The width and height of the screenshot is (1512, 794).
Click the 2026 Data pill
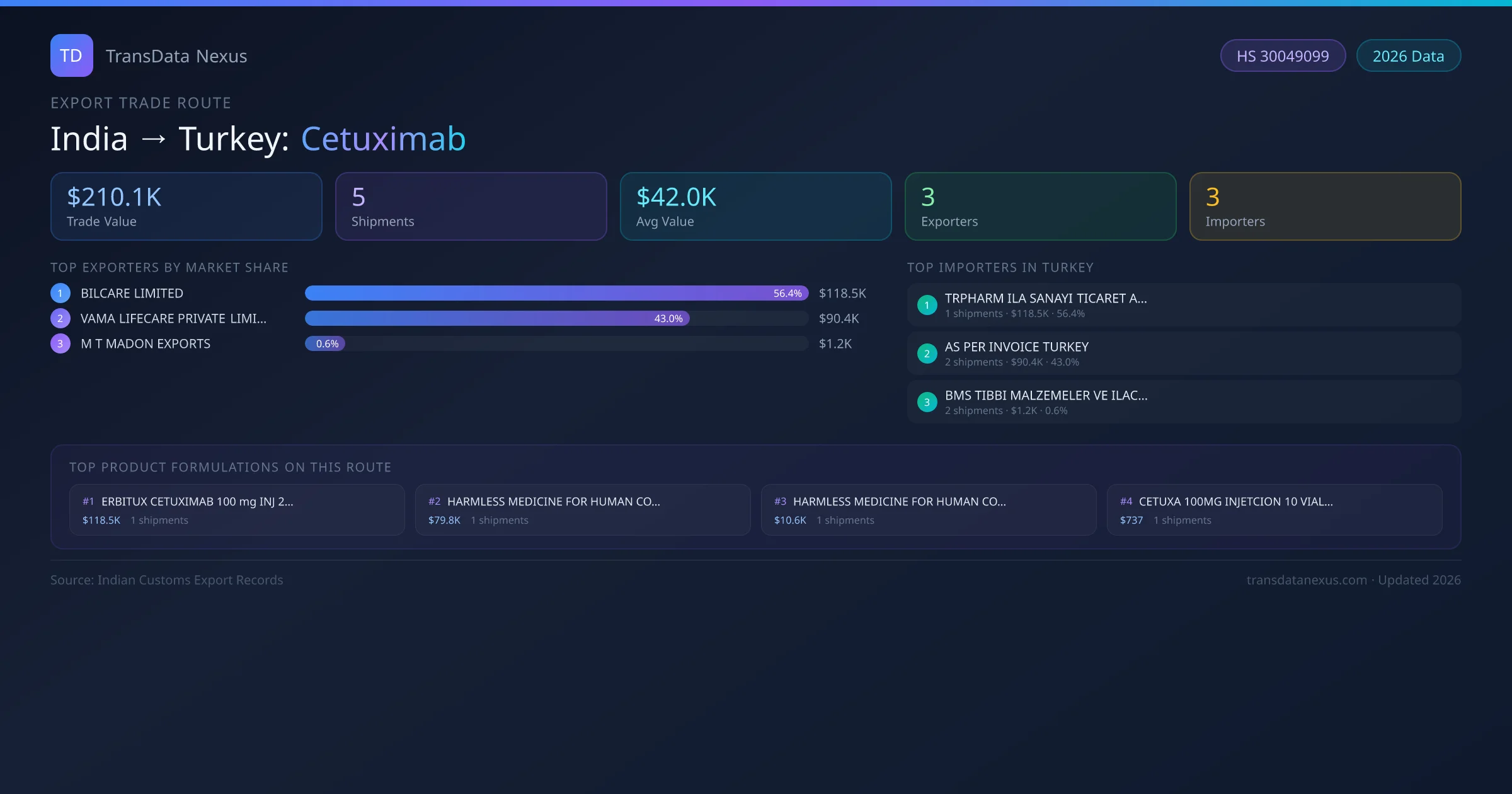tap(1408, 56)
